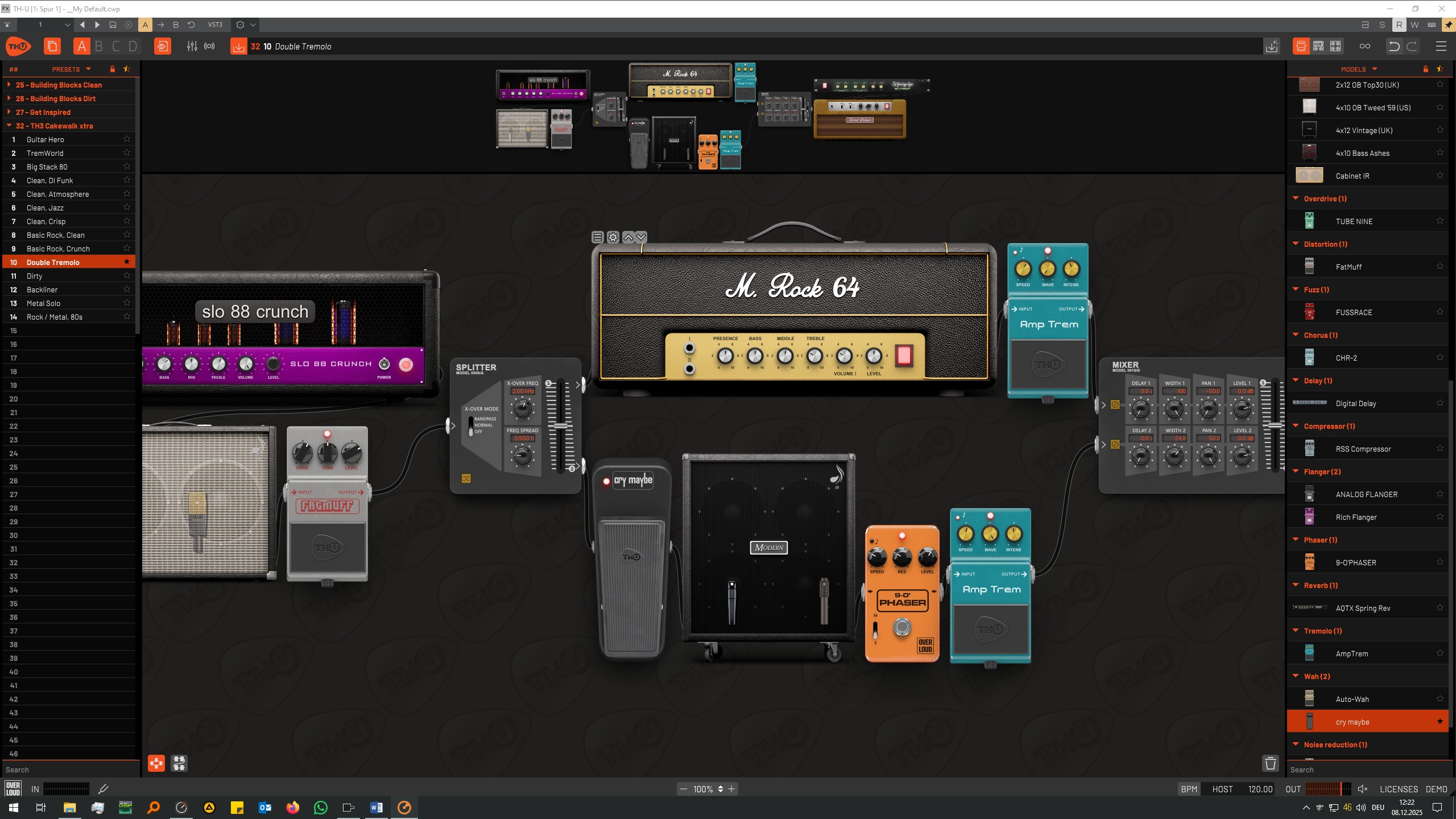Screen dimensions: 1456x819
Task: Open the MODELS dropdown header
Action: pos(1359,69)
